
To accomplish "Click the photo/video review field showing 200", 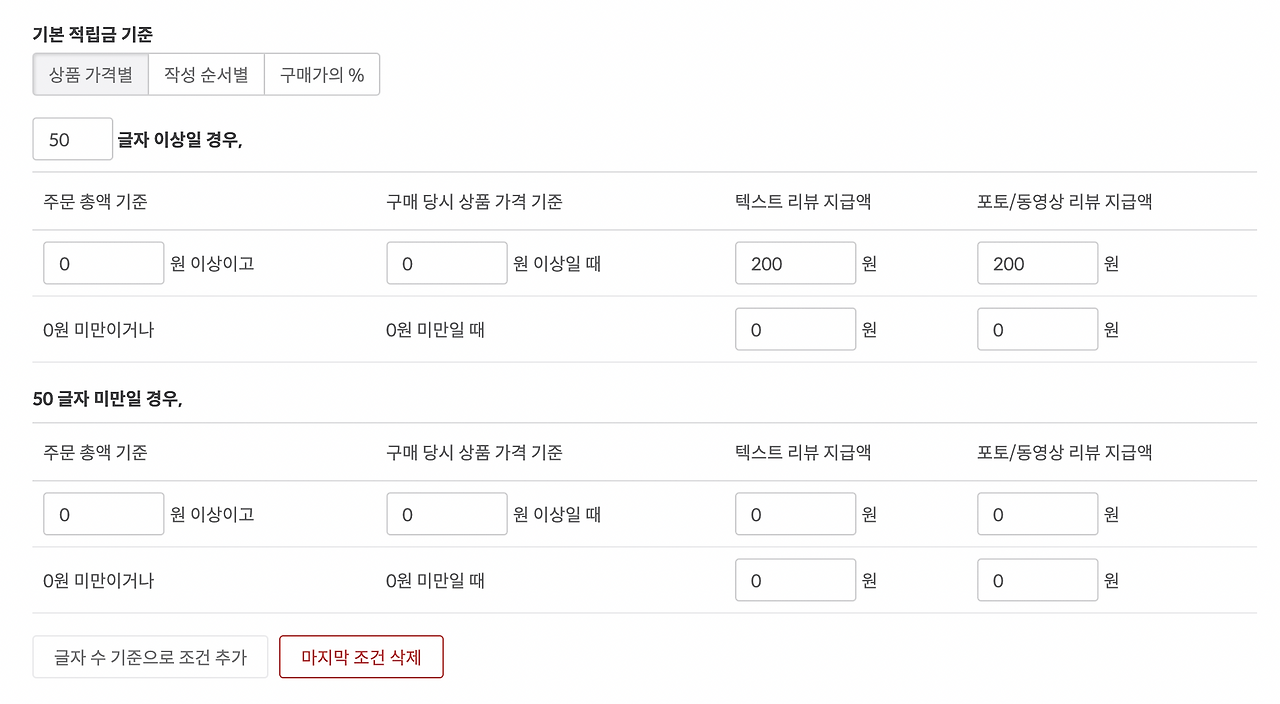I will click(1037, 262).
